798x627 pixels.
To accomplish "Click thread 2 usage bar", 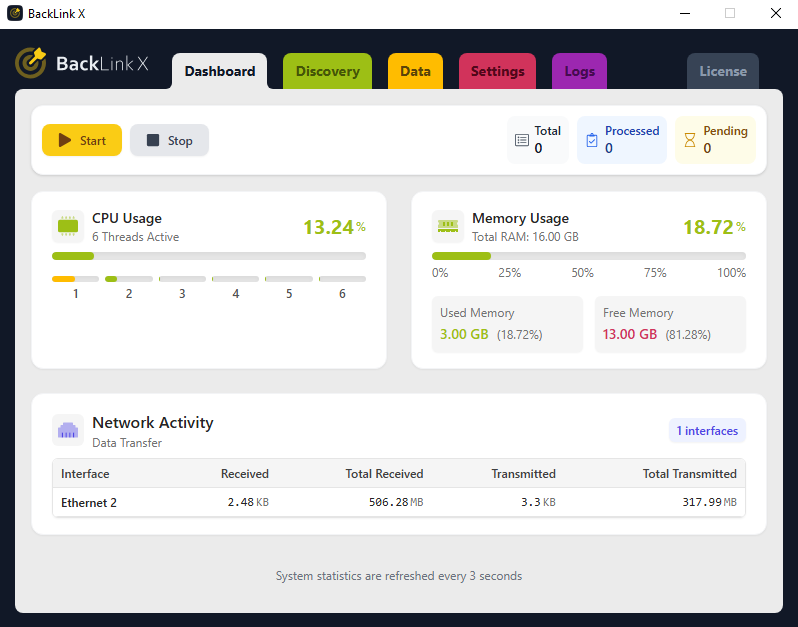I will tap(129, 279).
